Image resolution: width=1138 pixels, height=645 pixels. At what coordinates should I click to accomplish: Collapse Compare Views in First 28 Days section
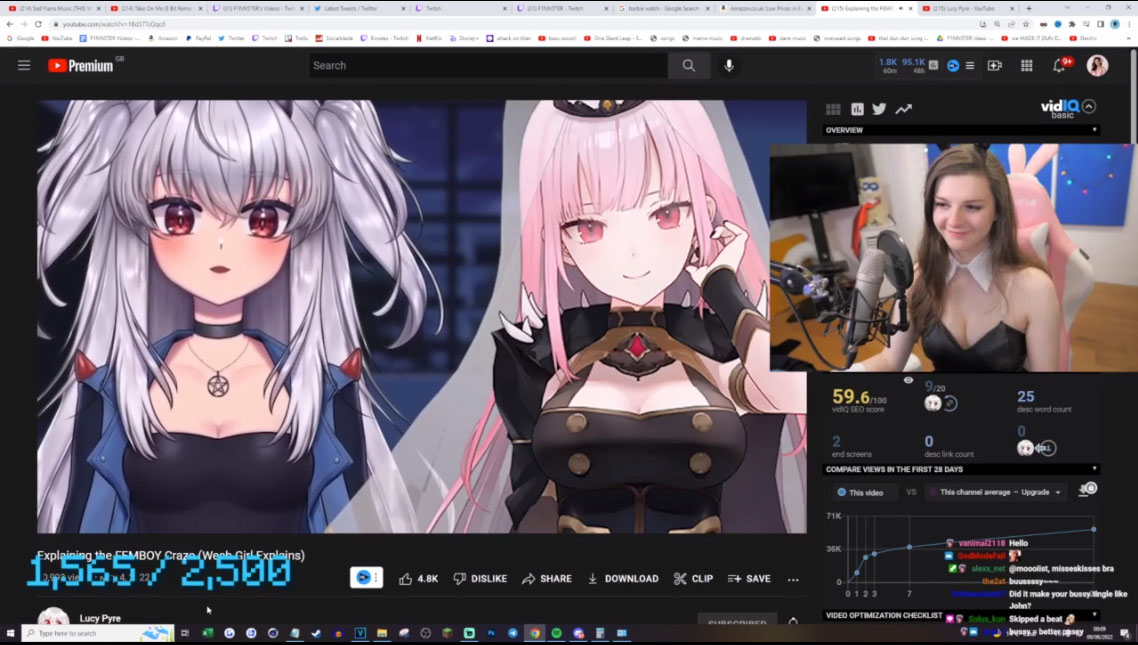coord(1094,469)
